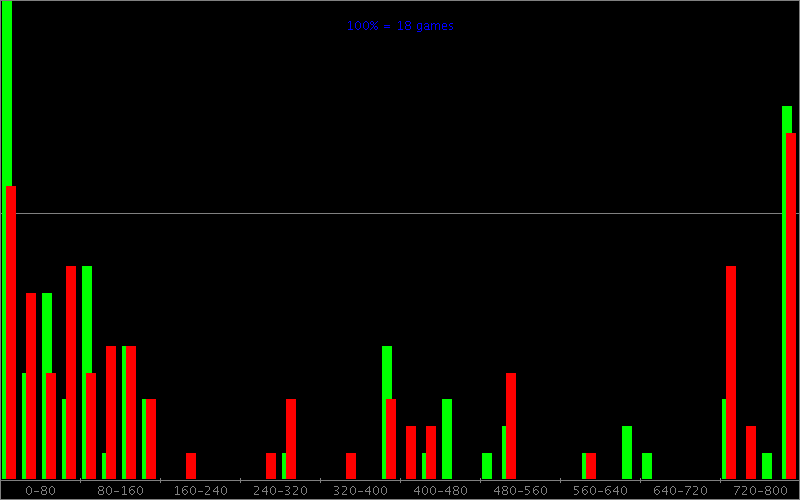The width and height of the screenshot is (800, 500).
Task: Click the 160-240 axis label
Action: [x=201, y=491]
